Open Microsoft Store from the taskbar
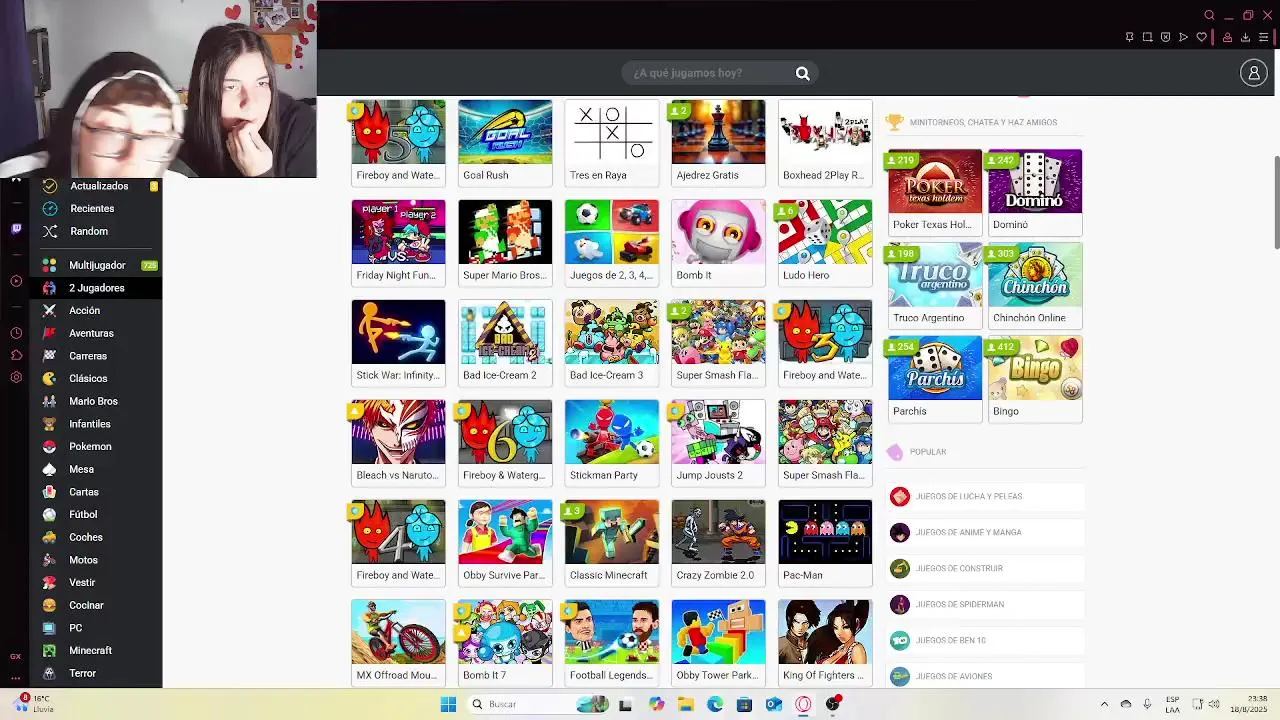Image resolution: width=1280 pixels, height=720 pixels. click(x=744, y=704)
